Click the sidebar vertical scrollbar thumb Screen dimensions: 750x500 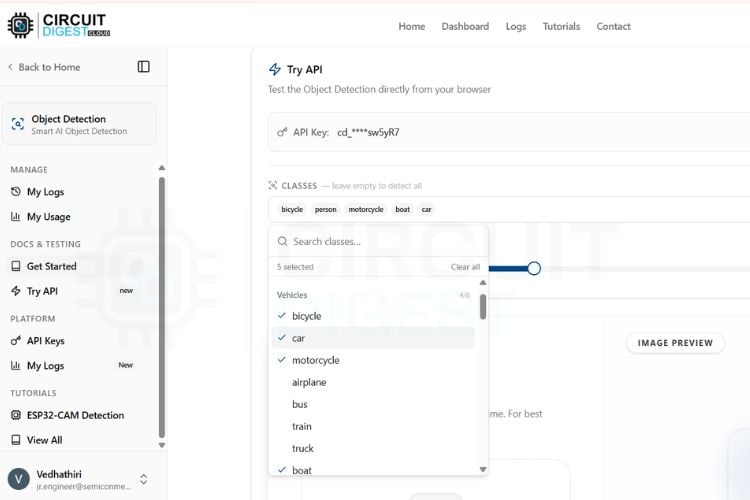162,308
